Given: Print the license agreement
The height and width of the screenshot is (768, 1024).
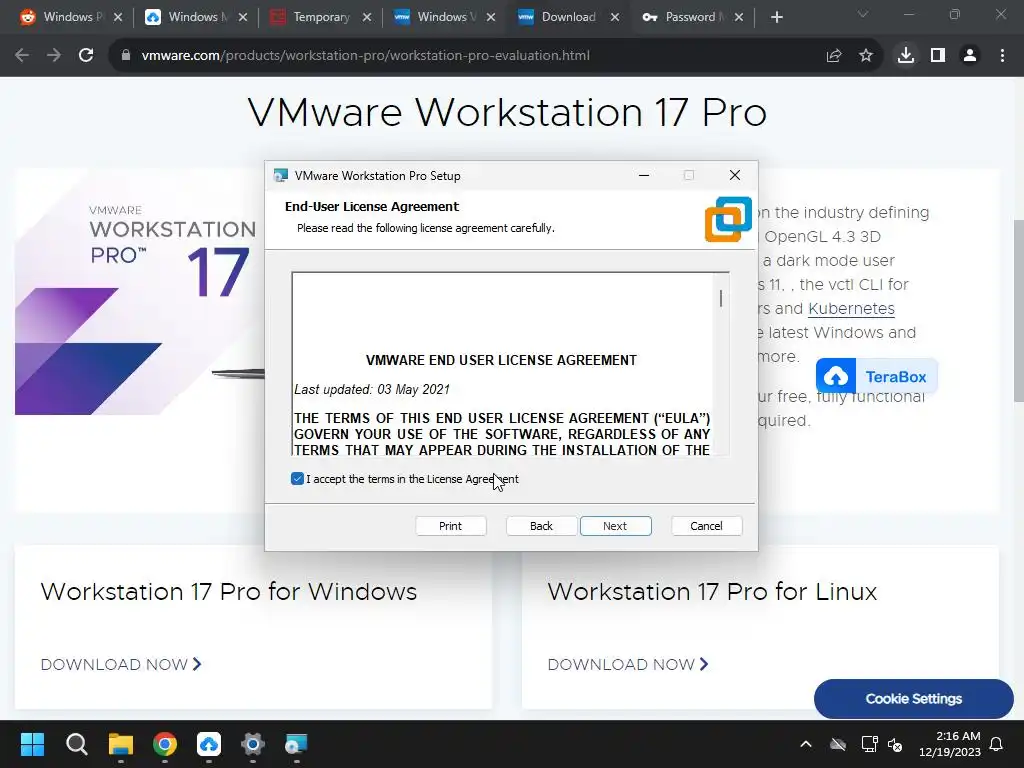Looking at the screenshot, I should pos(451,526).
